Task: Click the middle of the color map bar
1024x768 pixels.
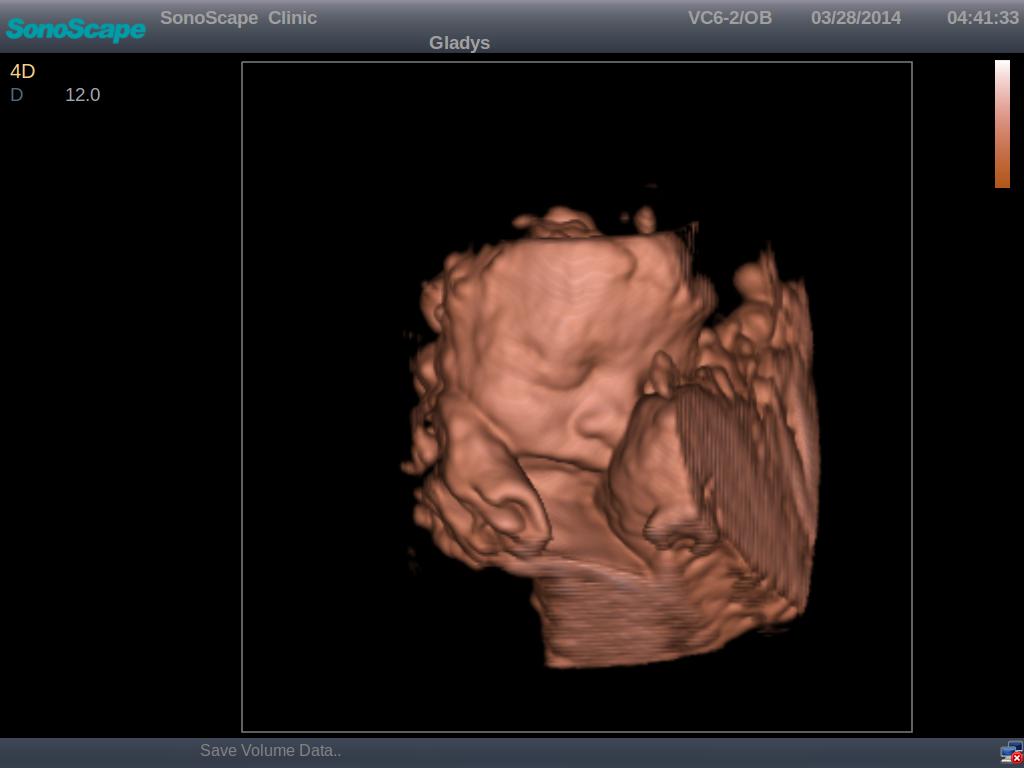Action: [x=1002, y=124]
